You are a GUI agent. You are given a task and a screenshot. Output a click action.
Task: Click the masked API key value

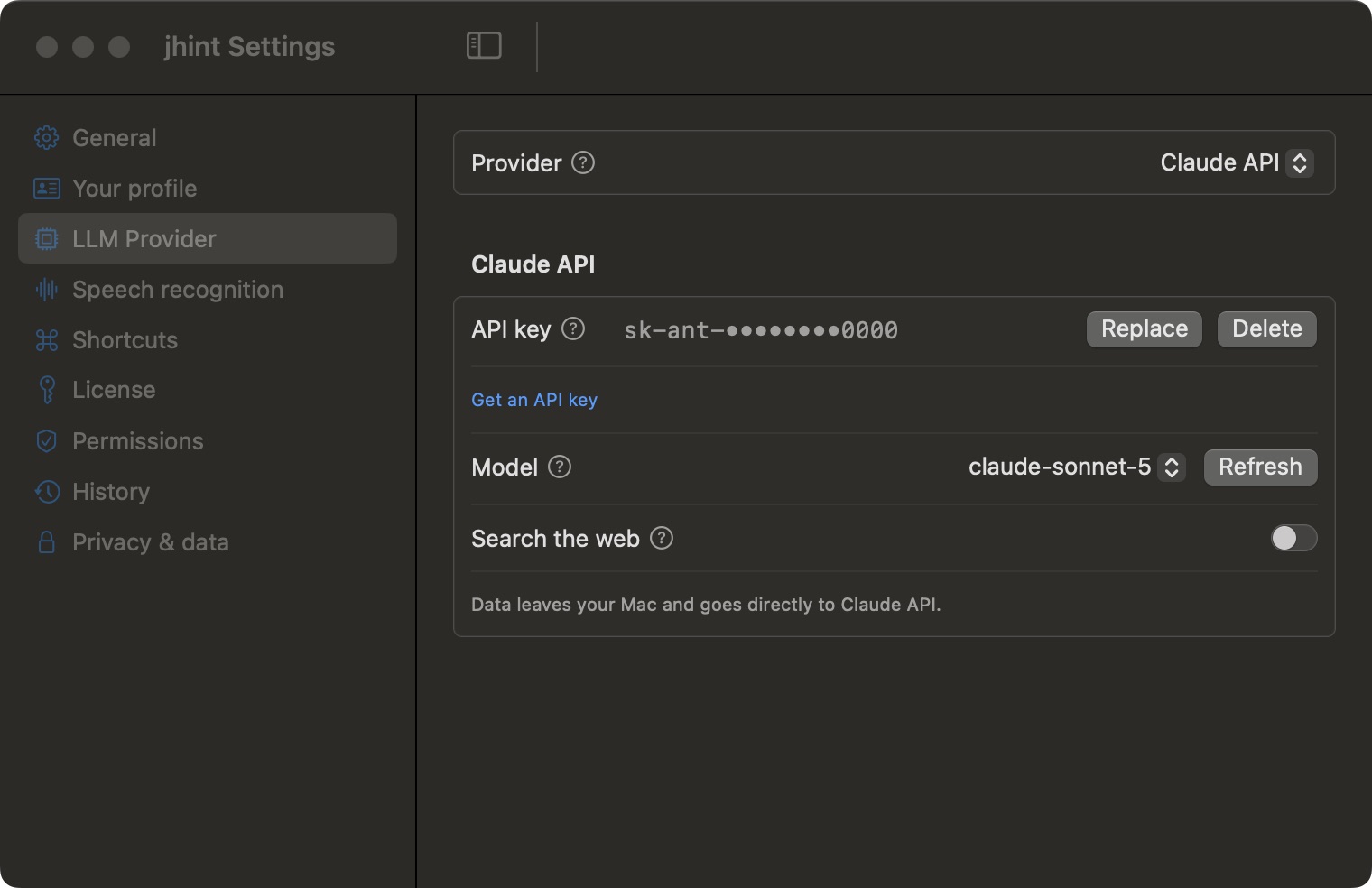(761, 330)
